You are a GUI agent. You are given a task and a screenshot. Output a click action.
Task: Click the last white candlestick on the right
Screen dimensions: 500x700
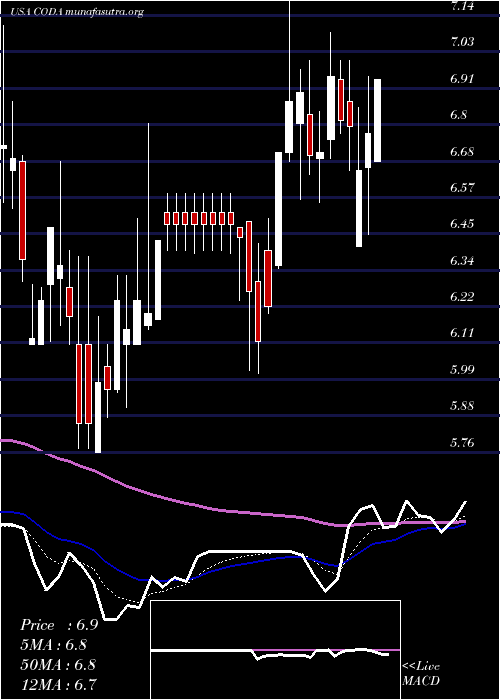tap(377, 120)
